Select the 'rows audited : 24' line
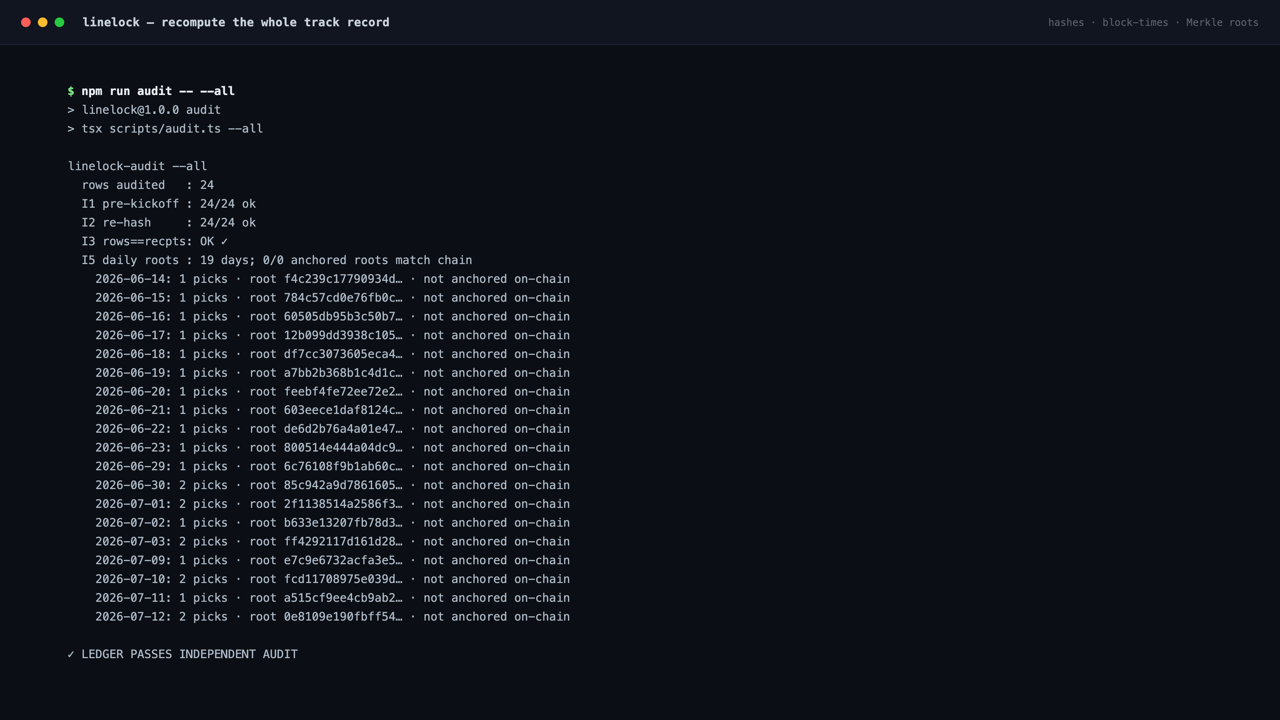The height and width of the screenshot is (720, 1280). click(x=148, y=185)
